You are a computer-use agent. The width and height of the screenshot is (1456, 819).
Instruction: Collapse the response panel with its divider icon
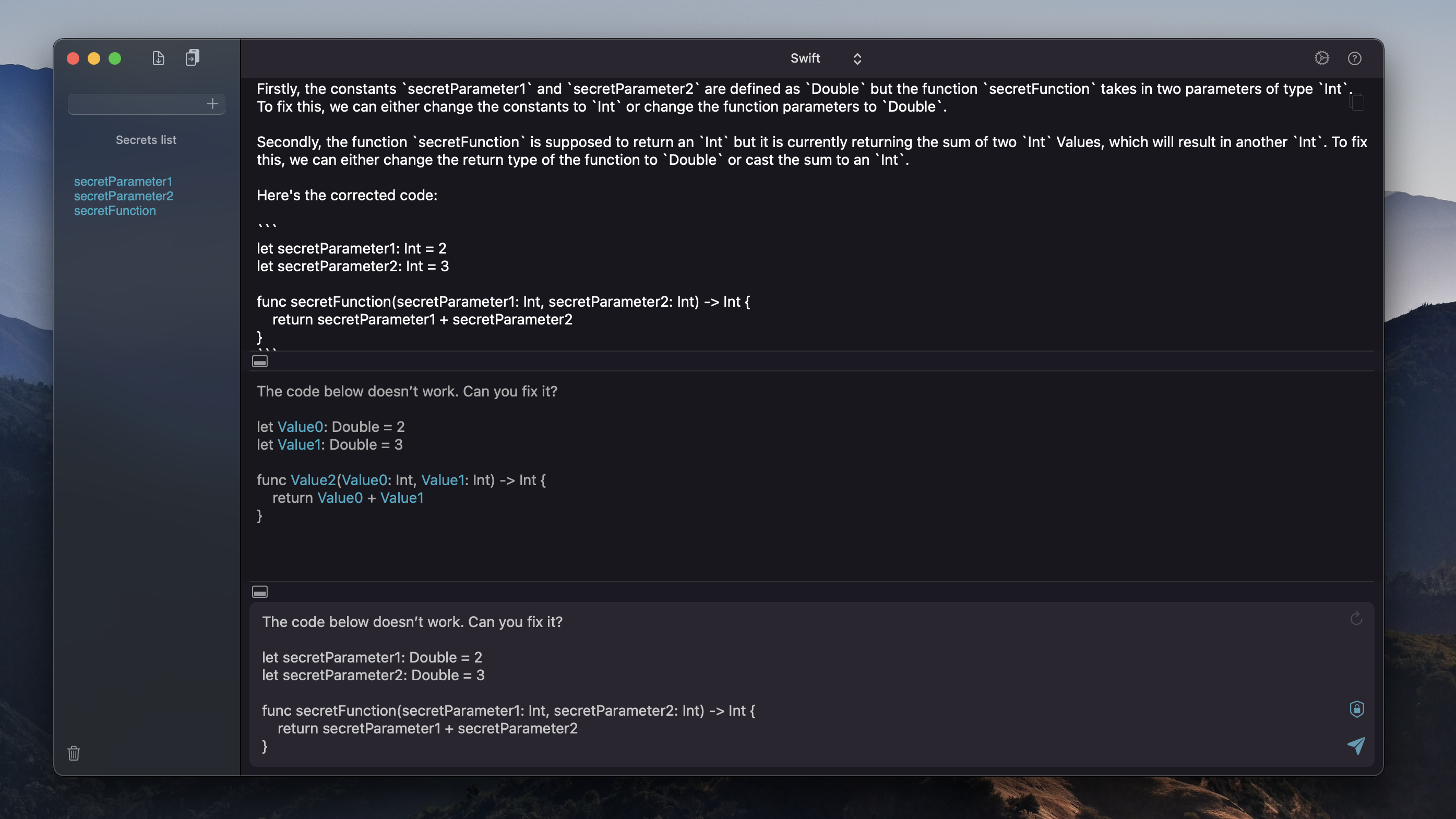point(260,362)
